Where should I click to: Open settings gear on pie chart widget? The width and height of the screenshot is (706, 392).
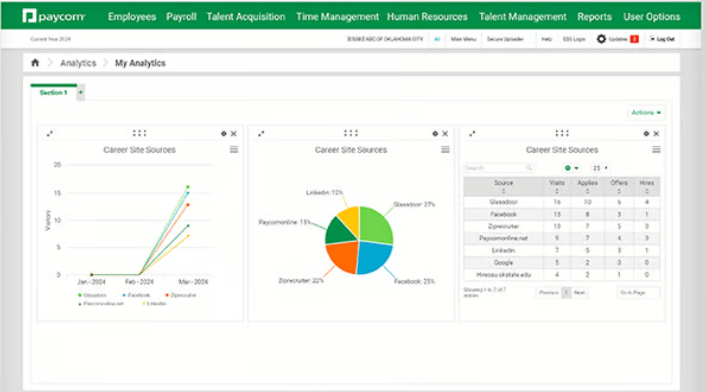[x=435, y=134]
